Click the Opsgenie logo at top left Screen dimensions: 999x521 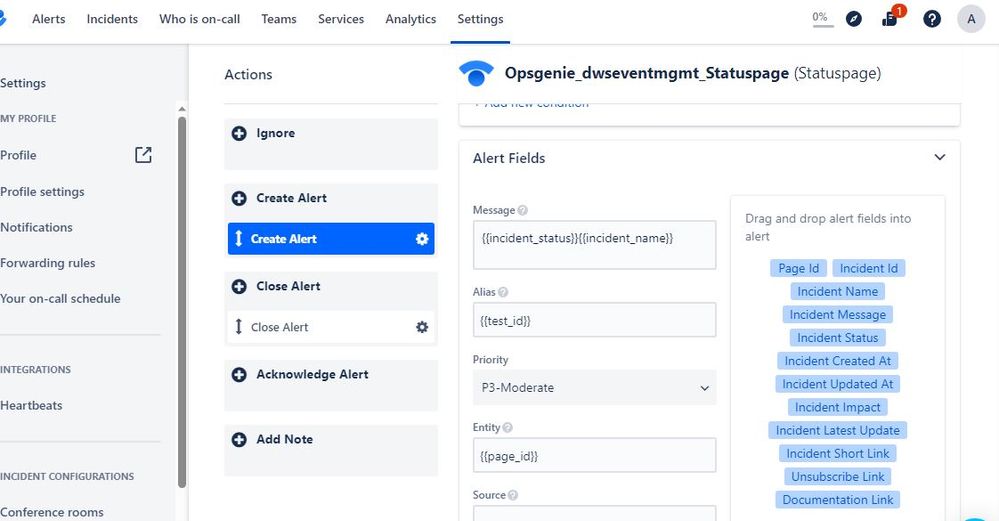[3, 19]
